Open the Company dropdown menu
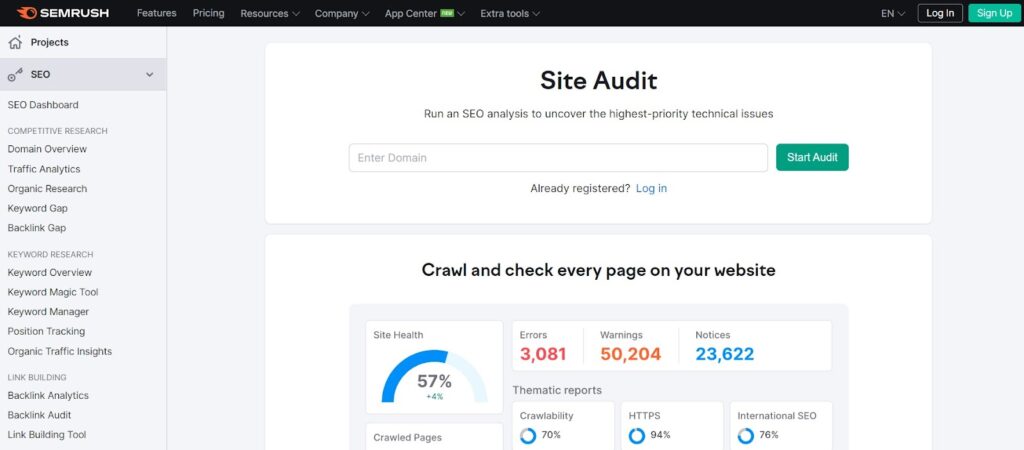The image size is (1024, 450). [x=342, y=13]
